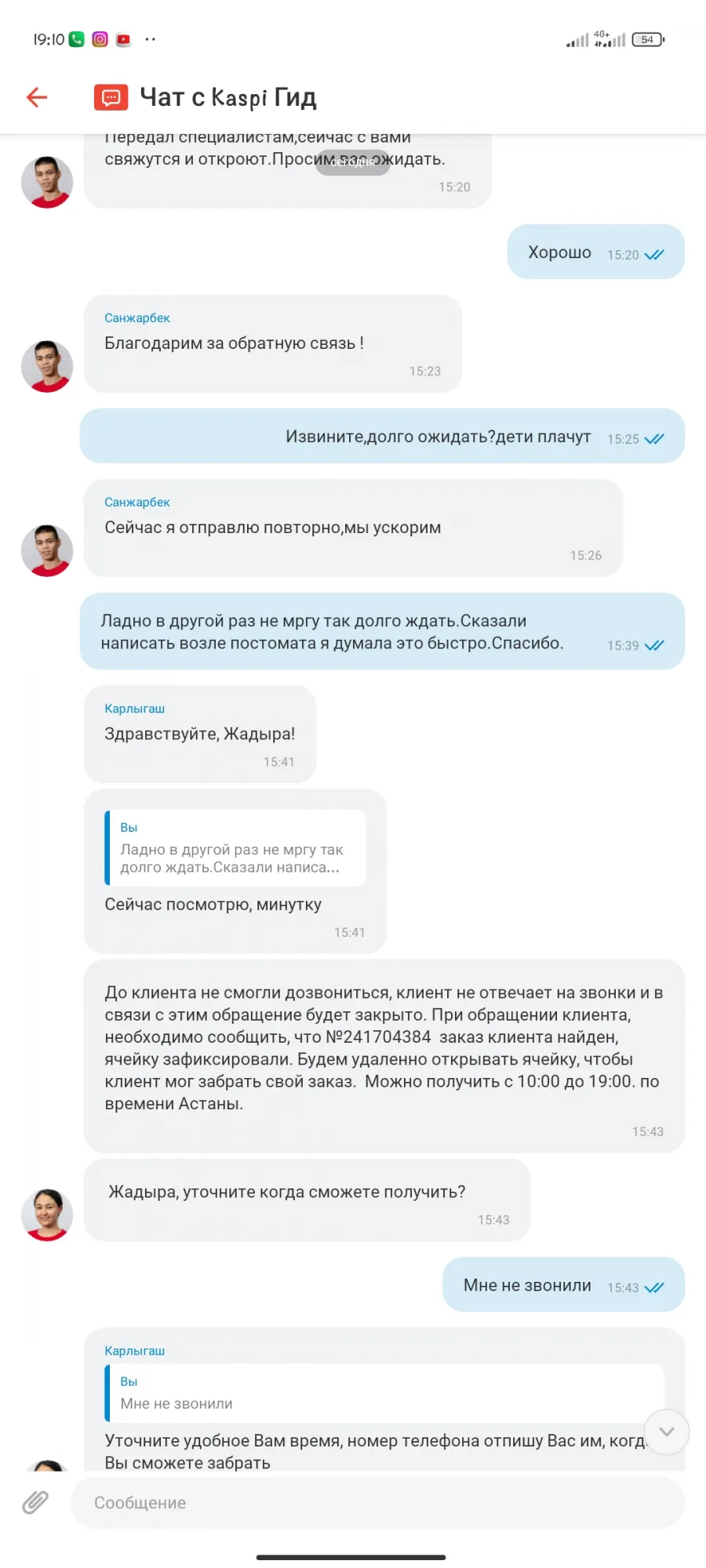Tap 'Извините, долго ожидать?' message bubble
The height and width of the screenshot is (1568, 706).
pyautogui.click(x=382, y=436)
